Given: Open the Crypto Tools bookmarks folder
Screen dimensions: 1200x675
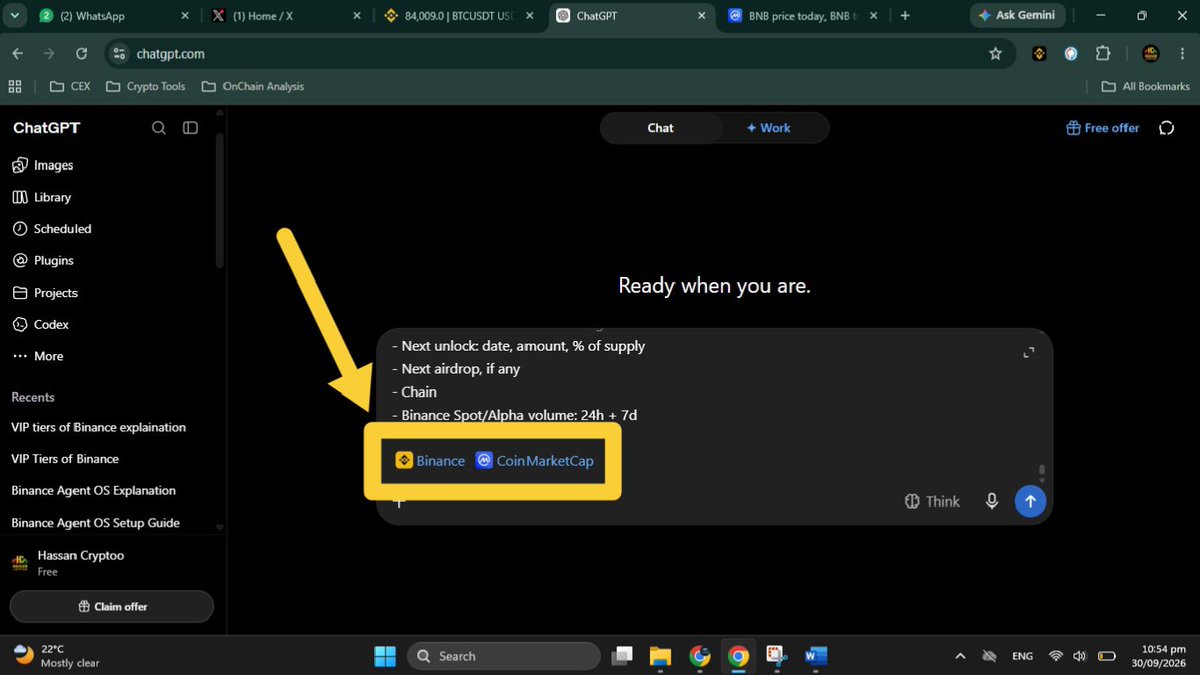Looking at the screenshot, I should tap(146, 87).
